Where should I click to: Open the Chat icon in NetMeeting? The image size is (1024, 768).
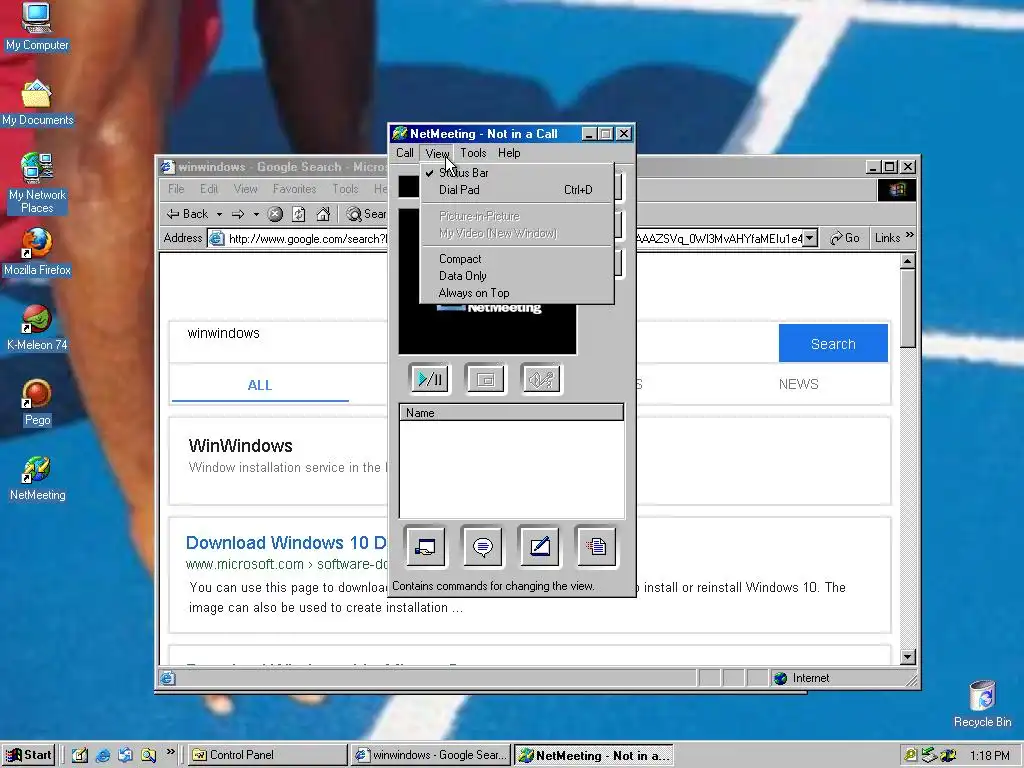click(483, 546)
